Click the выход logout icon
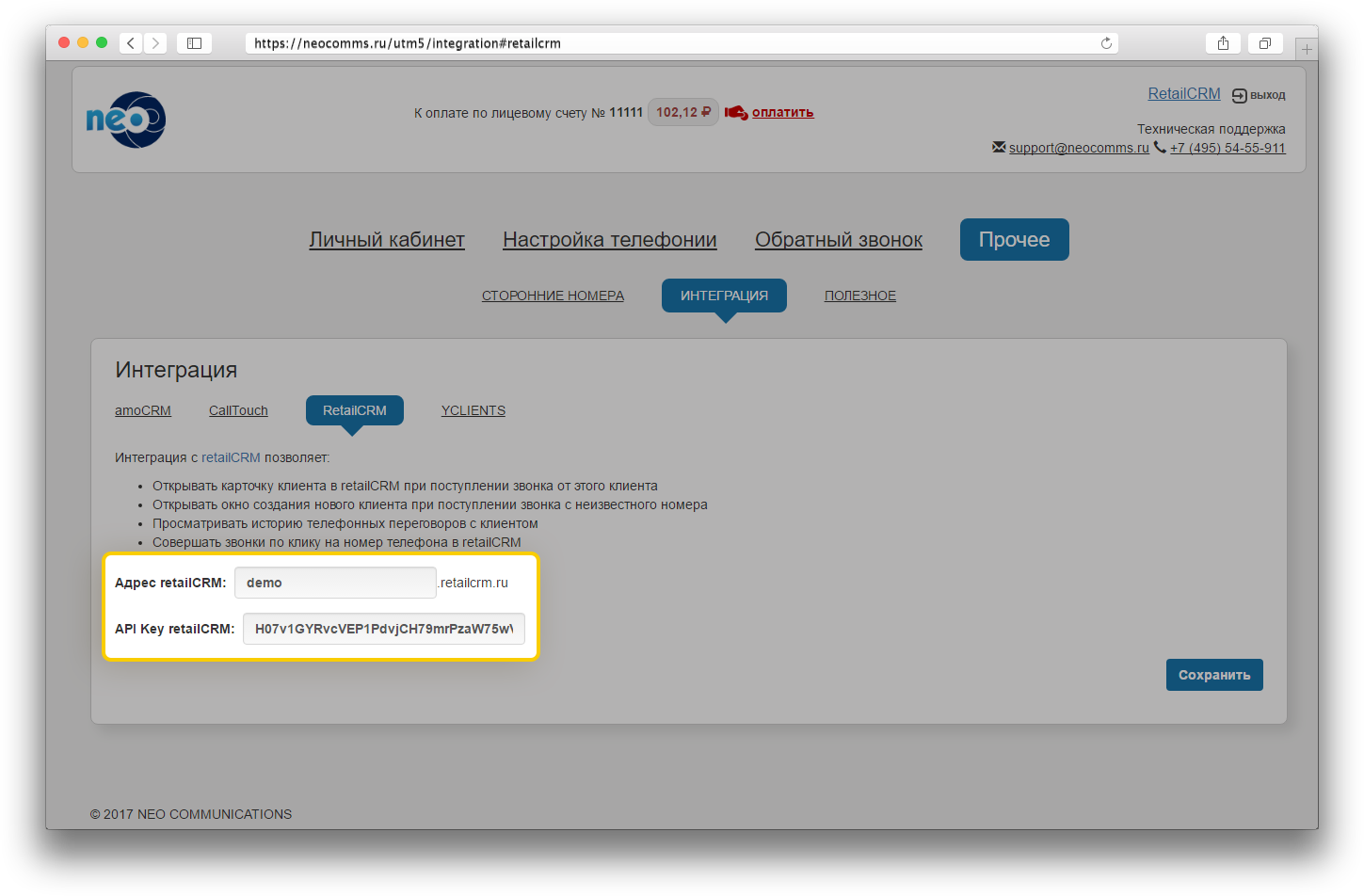This screenshot has width=1364, height=896. click(1240, 95)
